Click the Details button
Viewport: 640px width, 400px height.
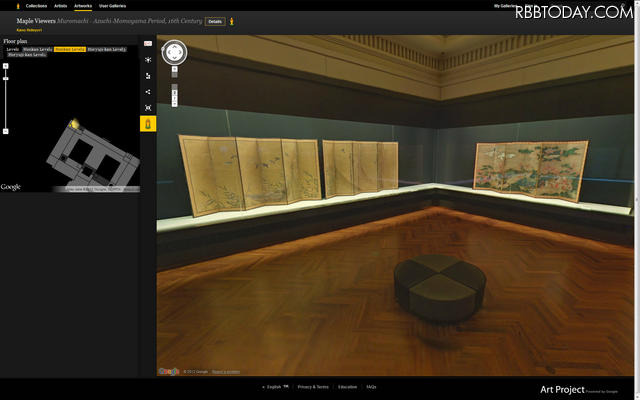[215, 22]
